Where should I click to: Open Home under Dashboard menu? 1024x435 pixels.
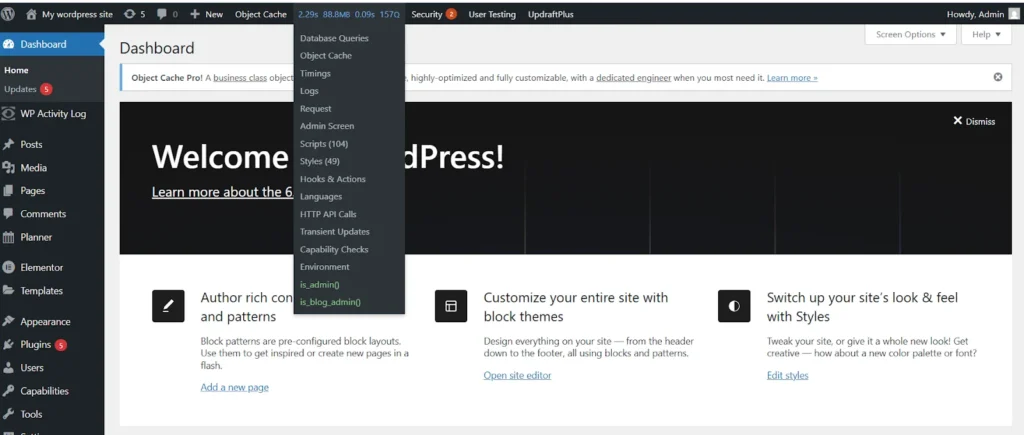point(16,70)
